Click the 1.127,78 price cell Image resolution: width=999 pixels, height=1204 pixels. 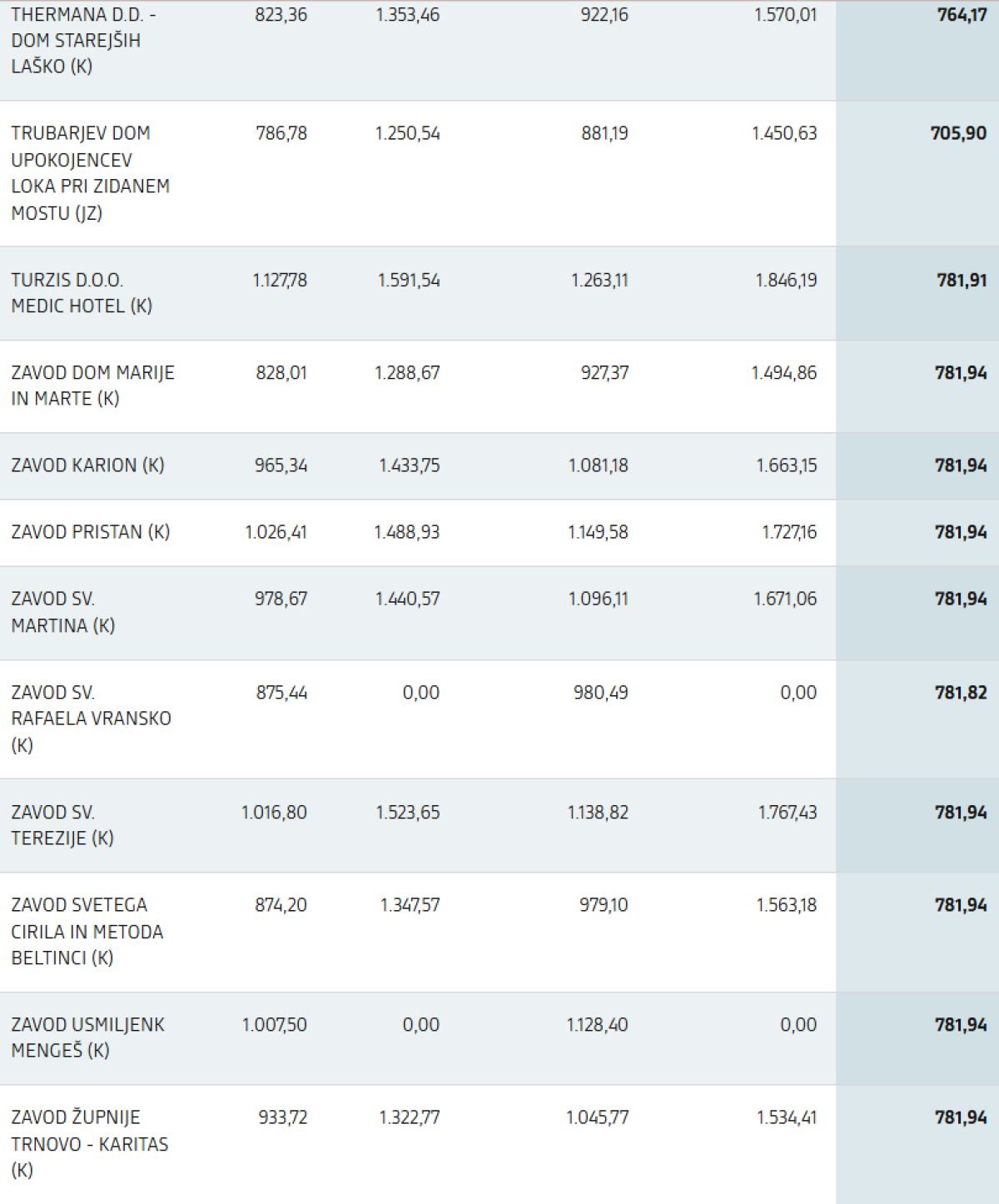click(x=280, y=280)
